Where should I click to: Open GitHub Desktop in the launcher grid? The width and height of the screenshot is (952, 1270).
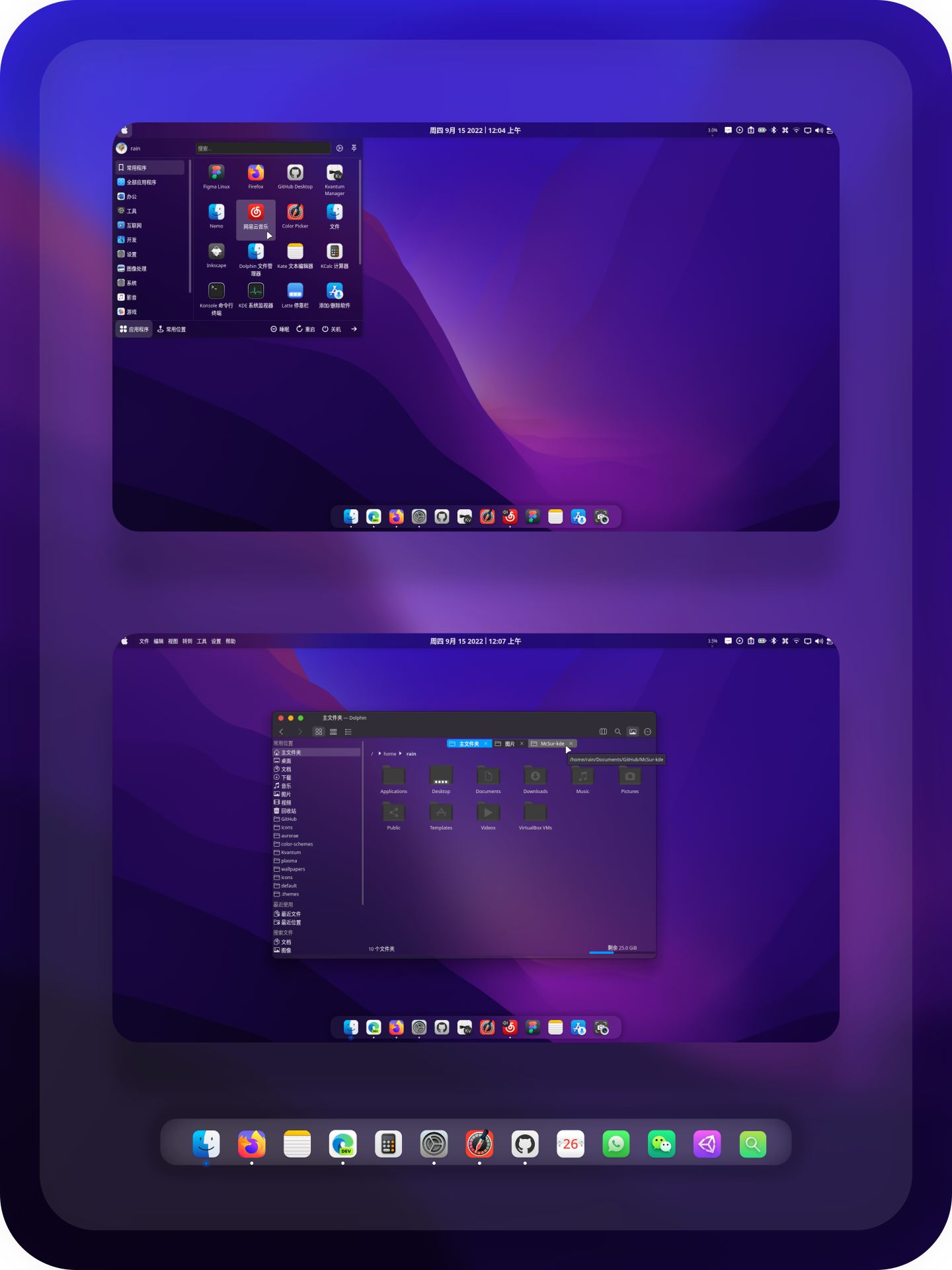pyautogui.click(x=295, y=177)
